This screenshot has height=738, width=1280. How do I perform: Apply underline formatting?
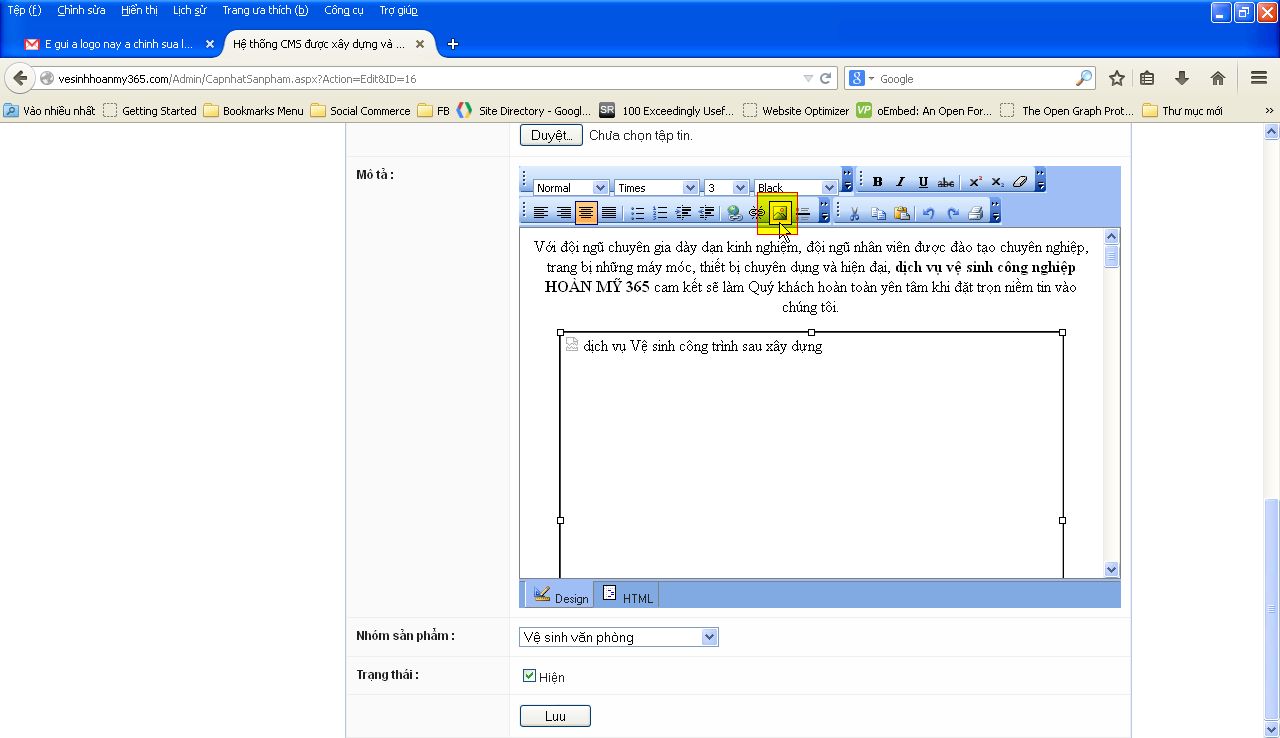pyautogui.click(x=923, y=182)
